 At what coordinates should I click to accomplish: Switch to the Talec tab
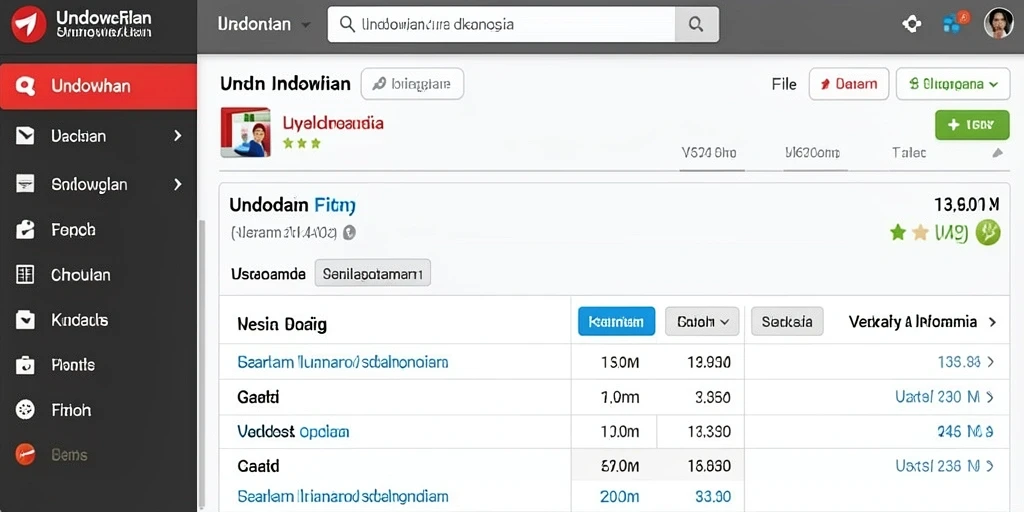909,153
